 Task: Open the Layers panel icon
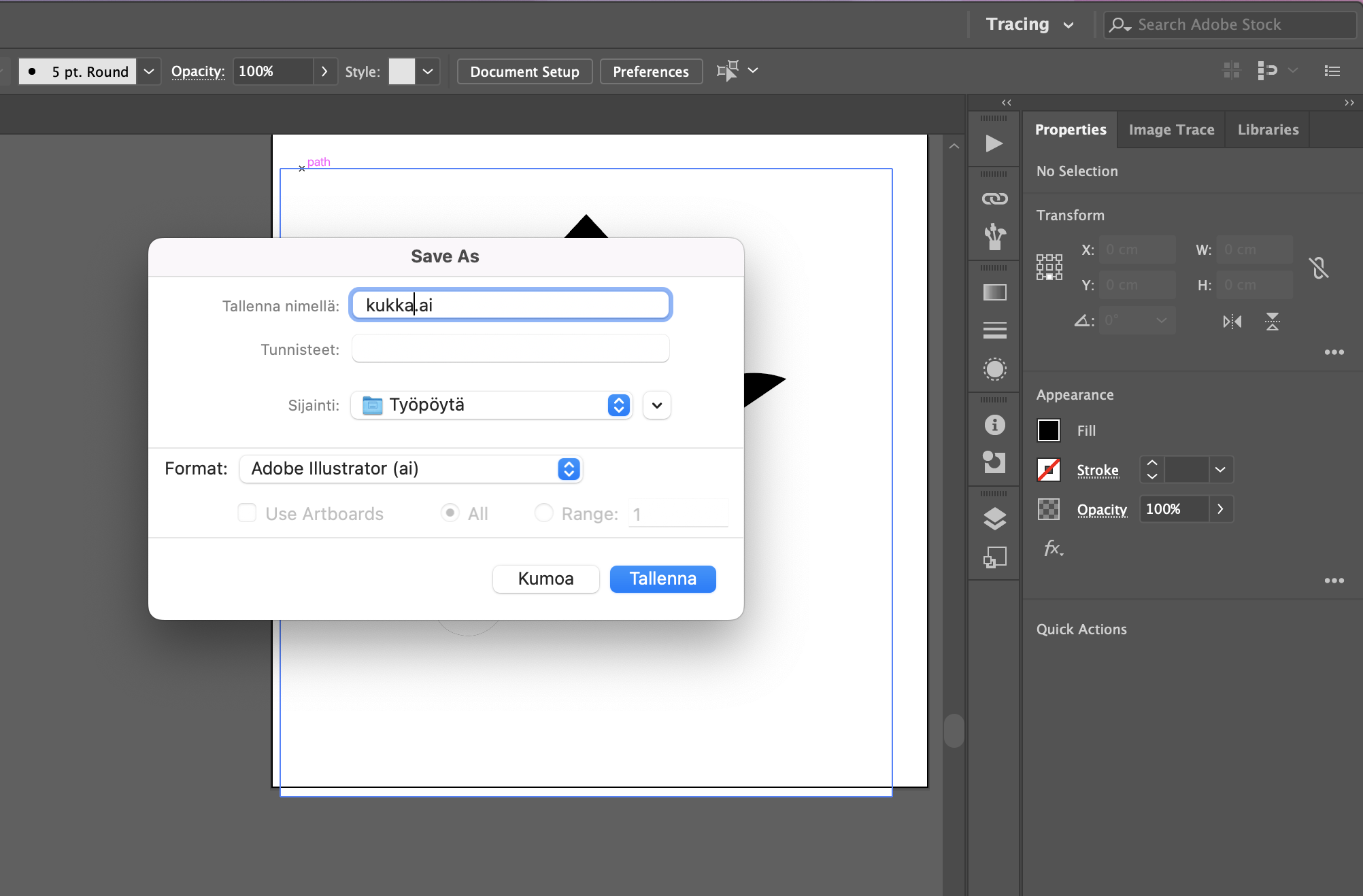tap(994, 519)
